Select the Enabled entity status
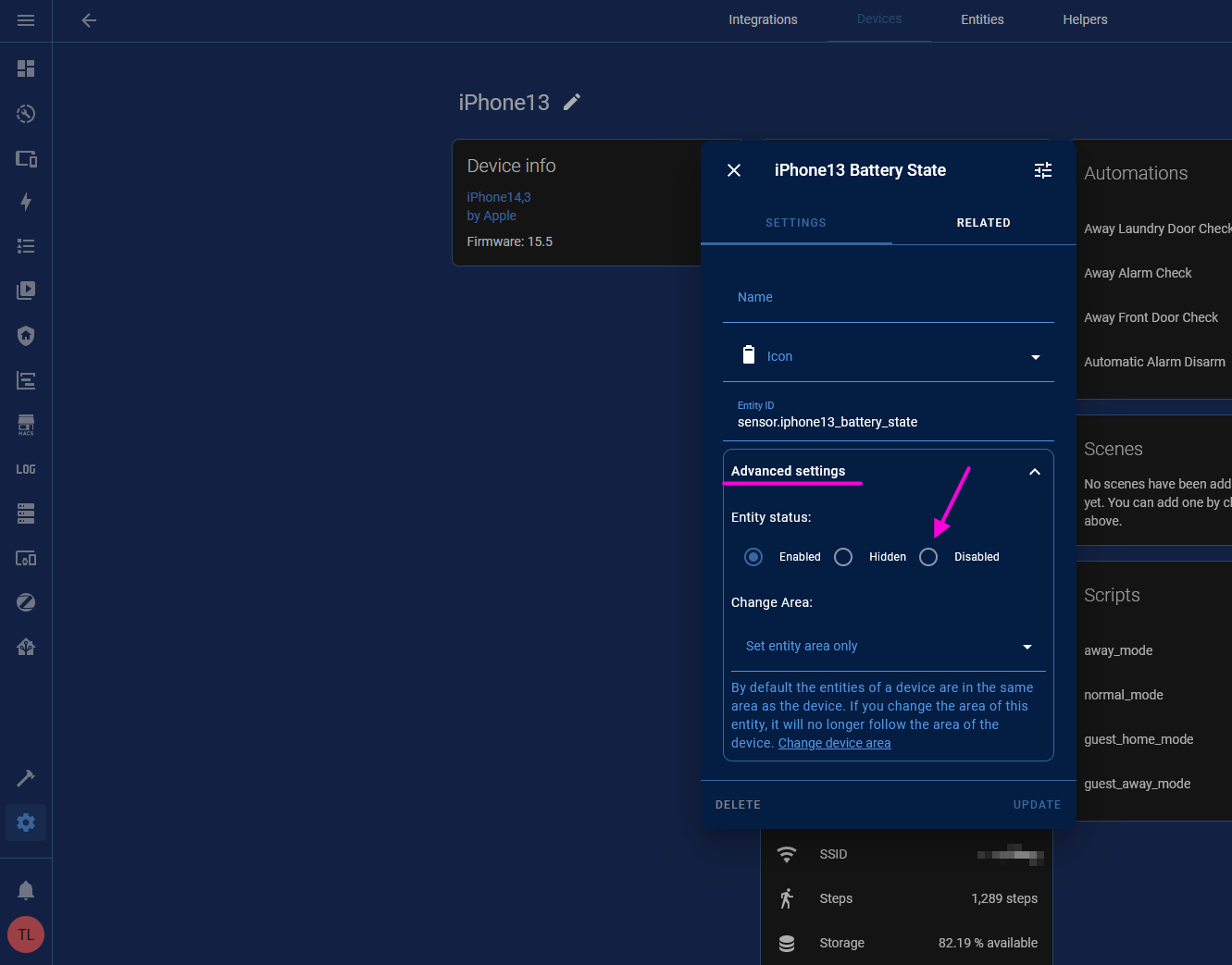Screen dimensions: 1232x965 point(753,557)
